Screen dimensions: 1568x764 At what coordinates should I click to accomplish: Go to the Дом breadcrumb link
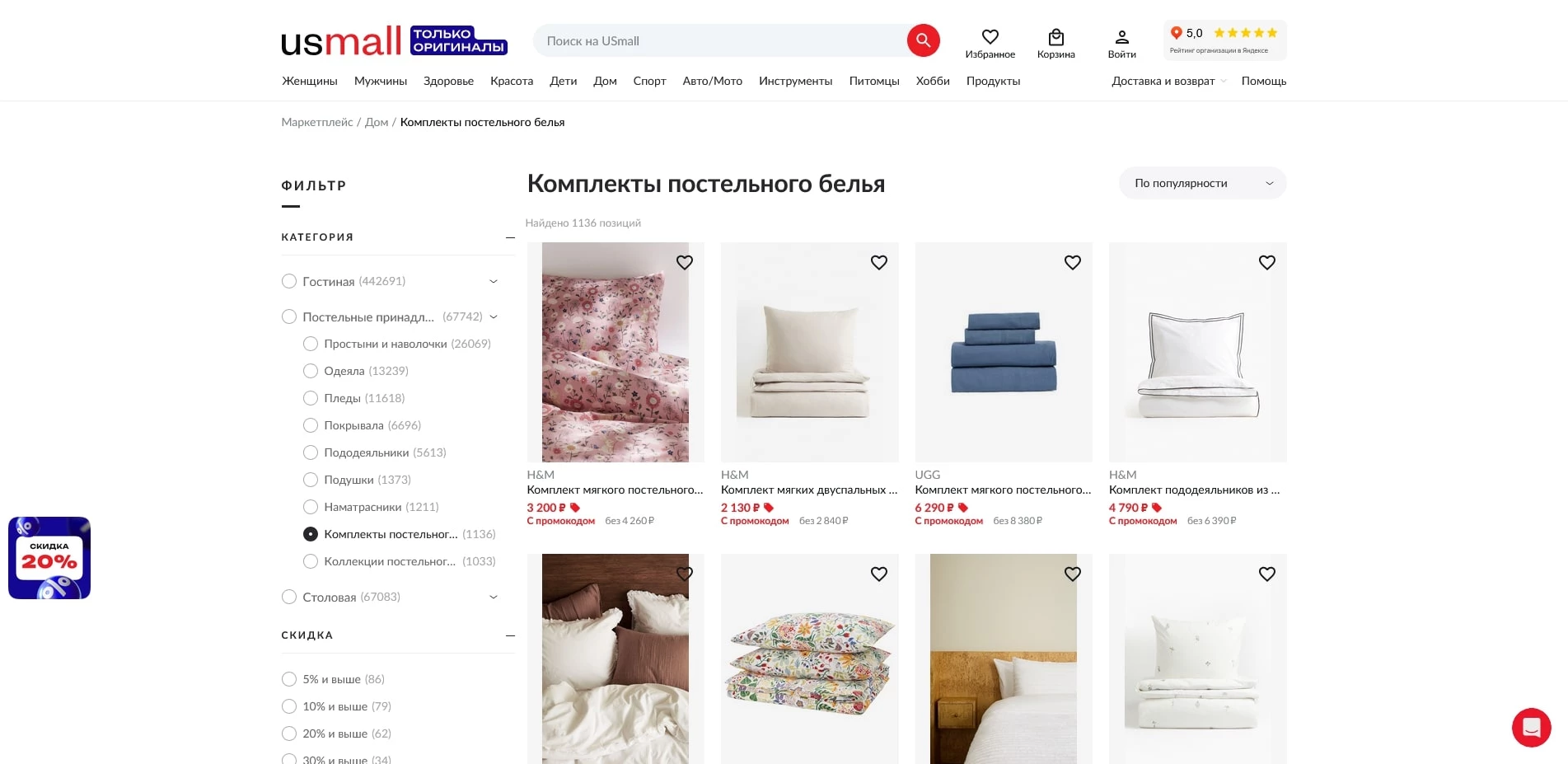coord(377,122)
